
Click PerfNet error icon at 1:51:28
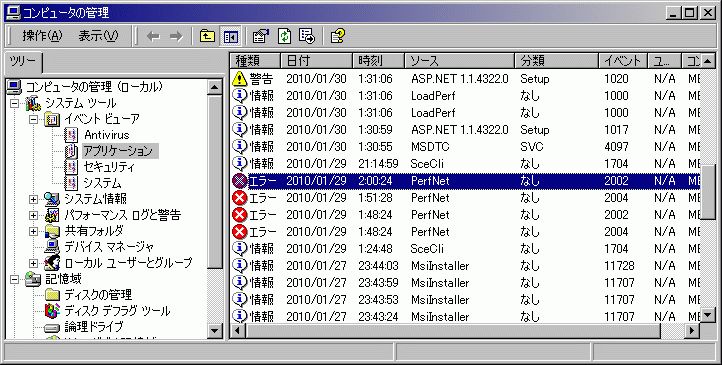(x=240, y=198)
